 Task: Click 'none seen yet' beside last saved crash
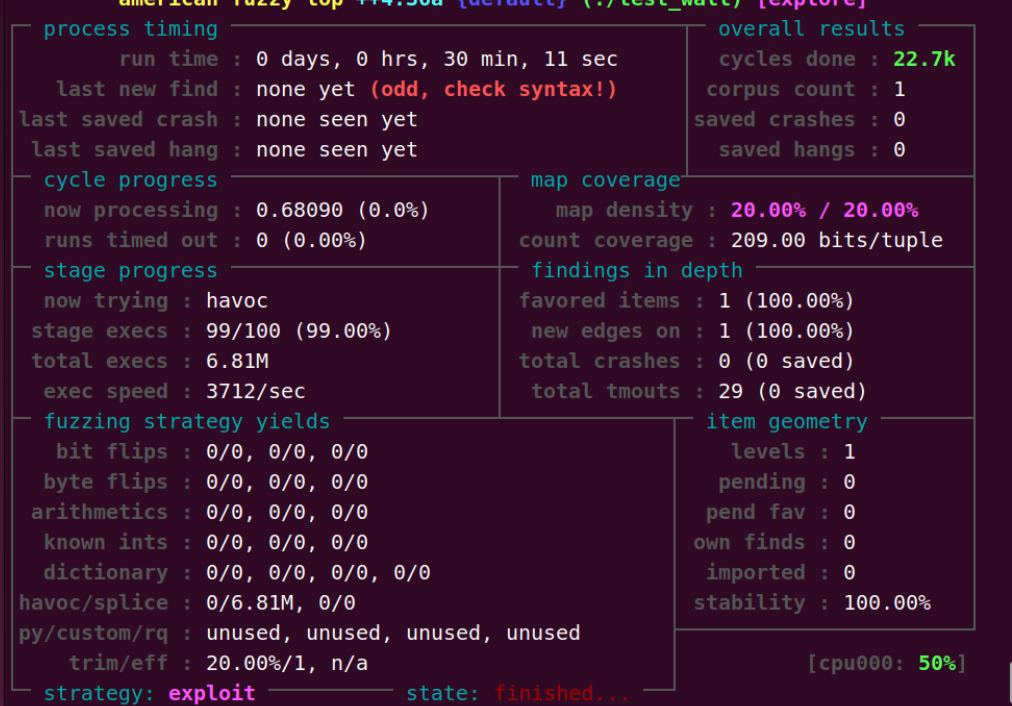337,119
